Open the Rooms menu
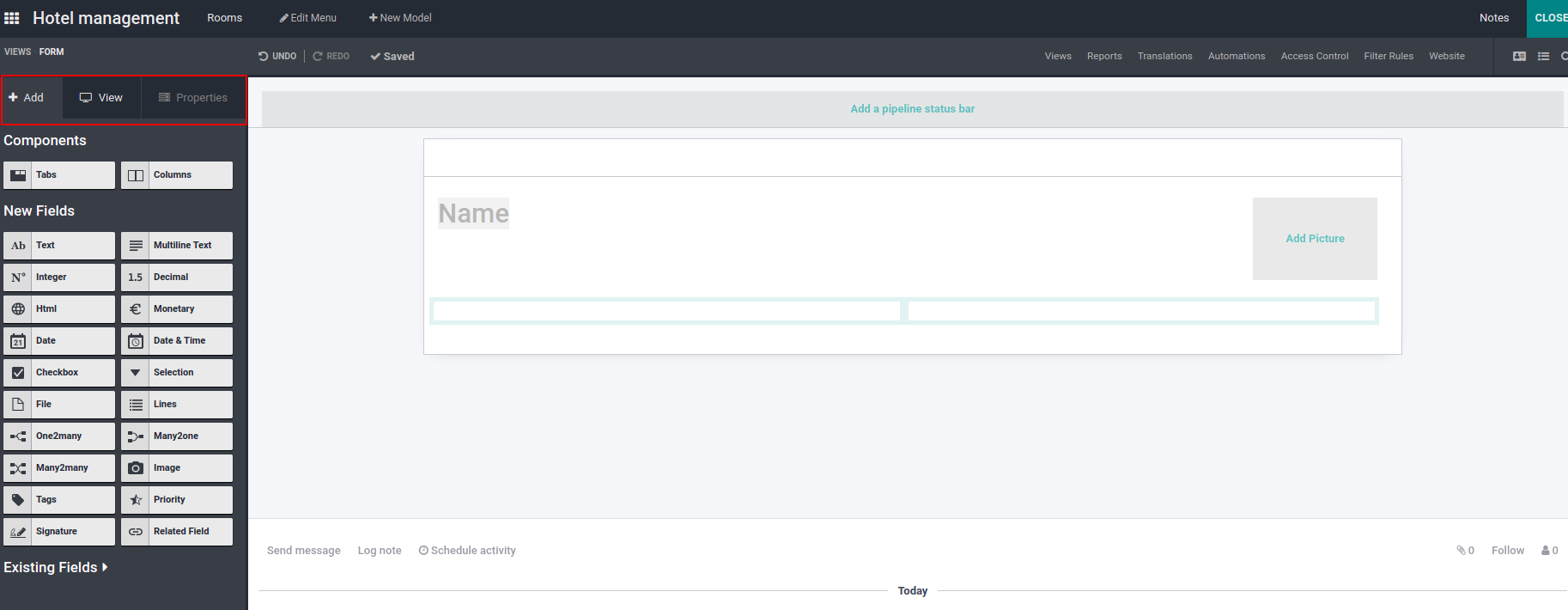The image size is (1568, 610). [225, 18]
